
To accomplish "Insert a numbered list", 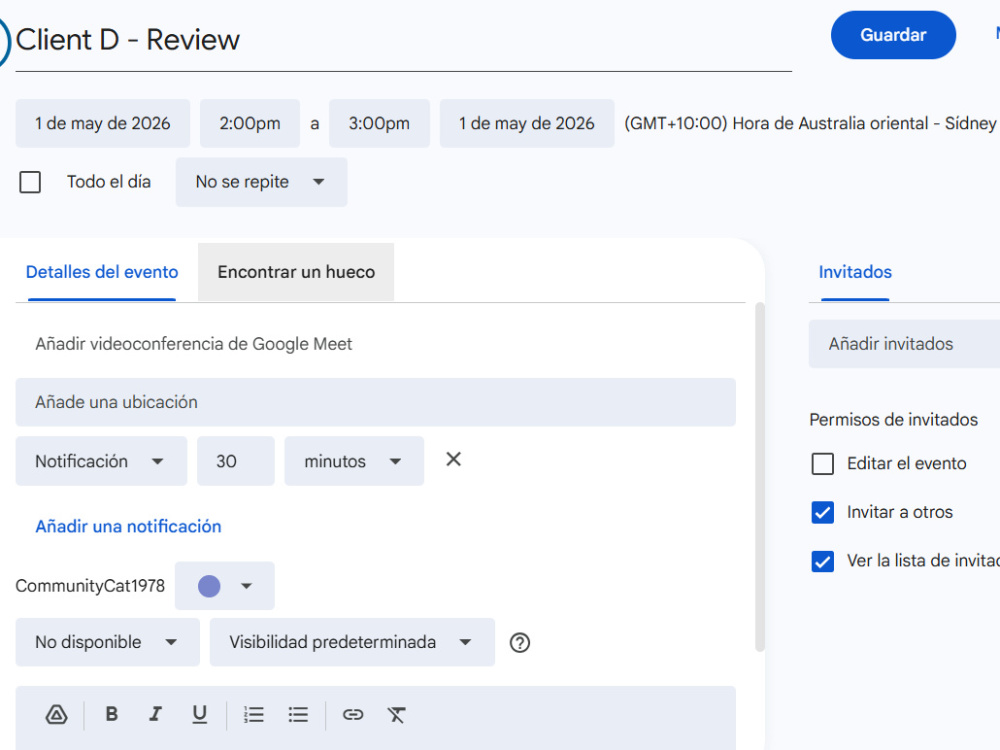I will coord(253,715).
